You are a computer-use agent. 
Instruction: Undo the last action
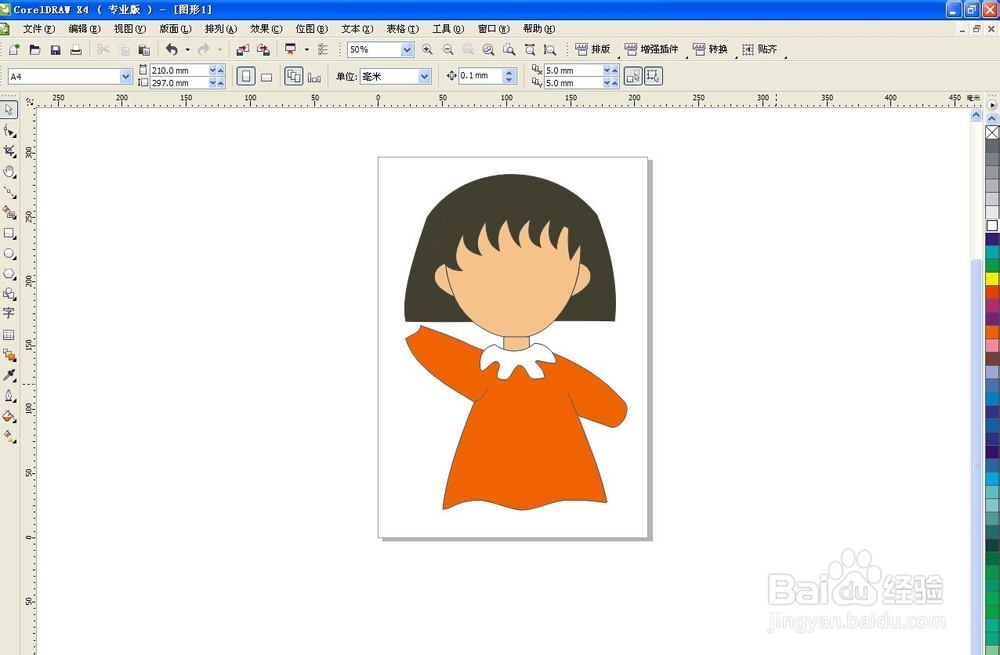click(172, 49)
